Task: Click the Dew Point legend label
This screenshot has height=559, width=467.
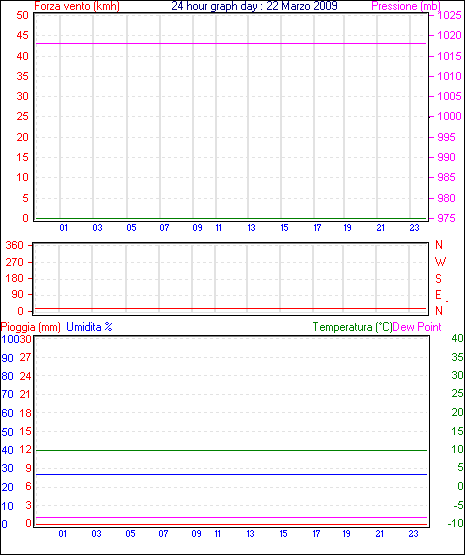Action: coord(417,327)
